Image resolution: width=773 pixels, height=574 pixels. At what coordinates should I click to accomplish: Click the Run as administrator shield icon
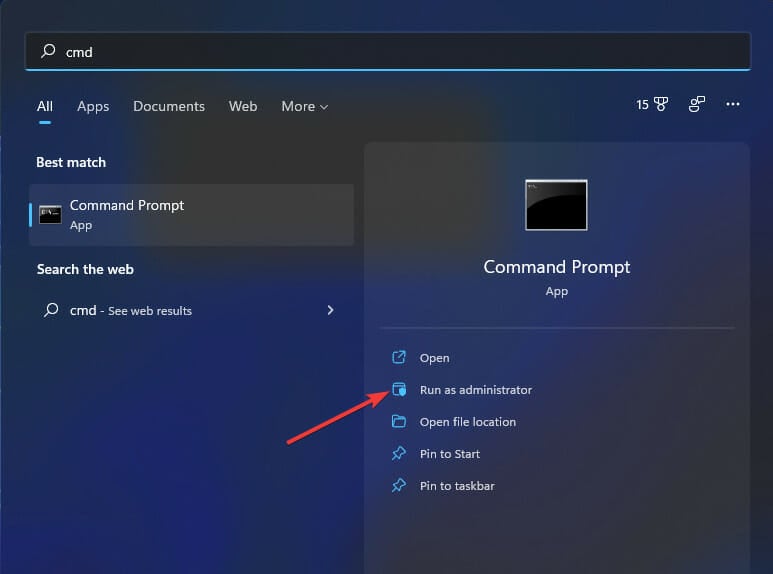point(399,390)
